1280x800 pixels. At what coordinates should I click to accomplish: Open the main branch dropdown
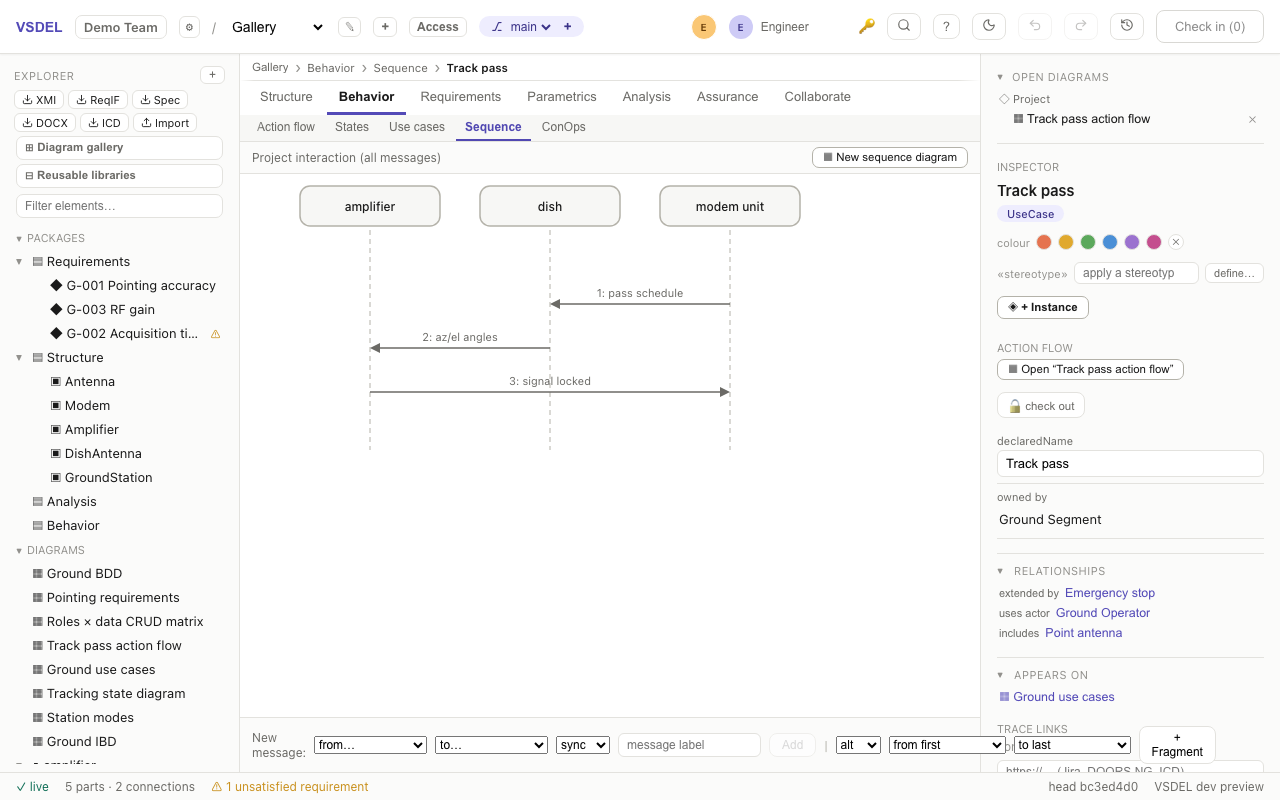[x=530, y=27]
